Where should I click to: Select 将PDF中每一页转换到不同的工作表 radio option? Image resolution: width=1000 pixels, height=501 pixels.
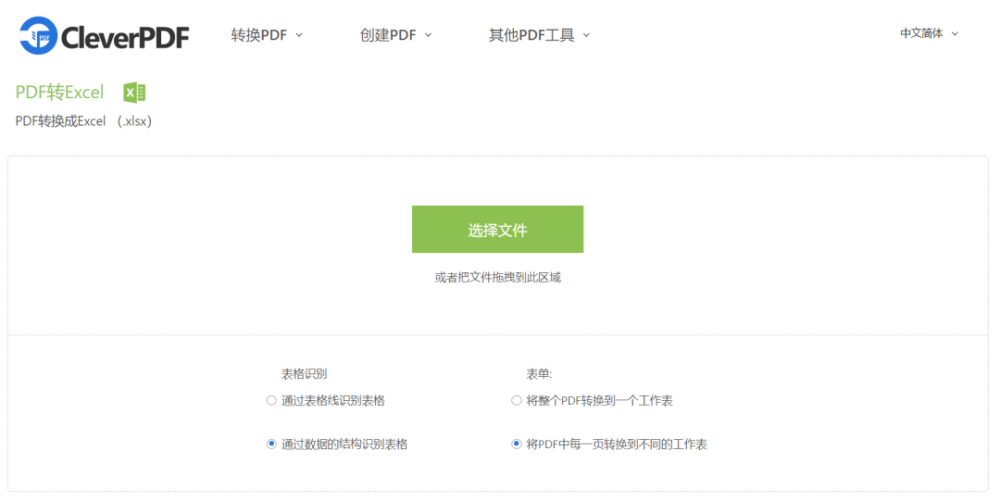(517, 444)
